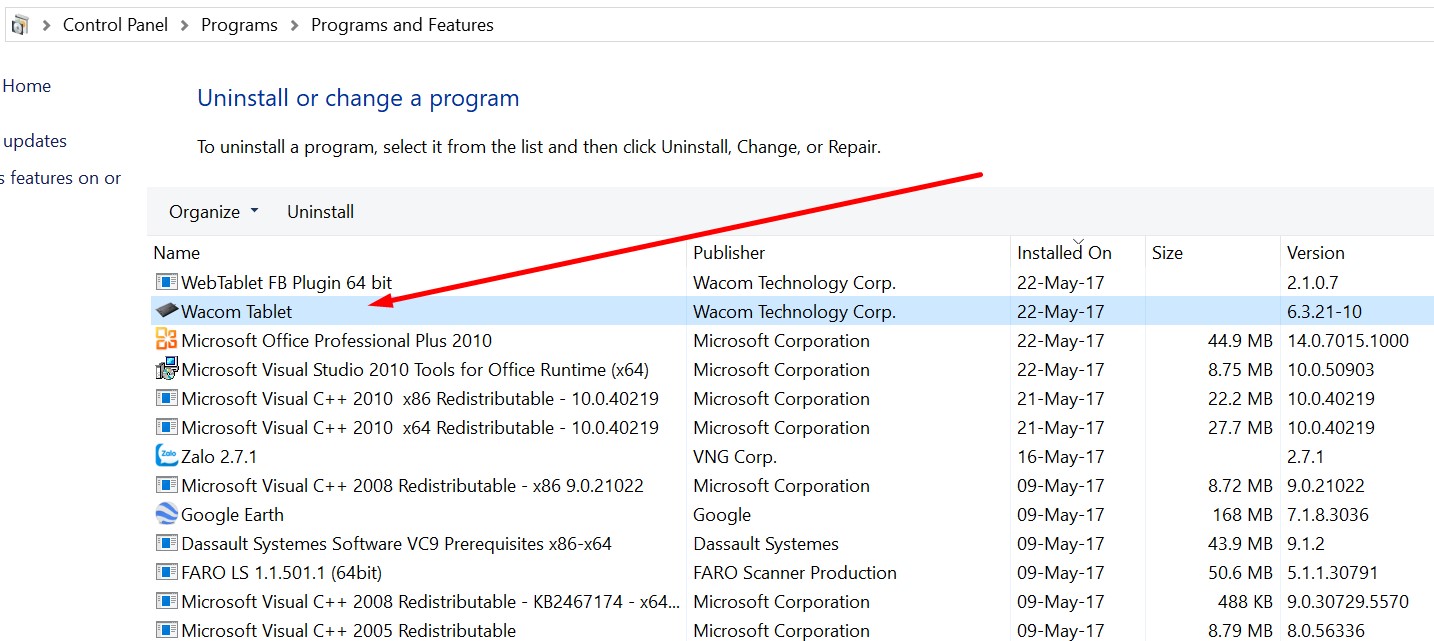Click the FARO LS program icon
This screenshot has height=641, width=1434.
pos(166,572)
